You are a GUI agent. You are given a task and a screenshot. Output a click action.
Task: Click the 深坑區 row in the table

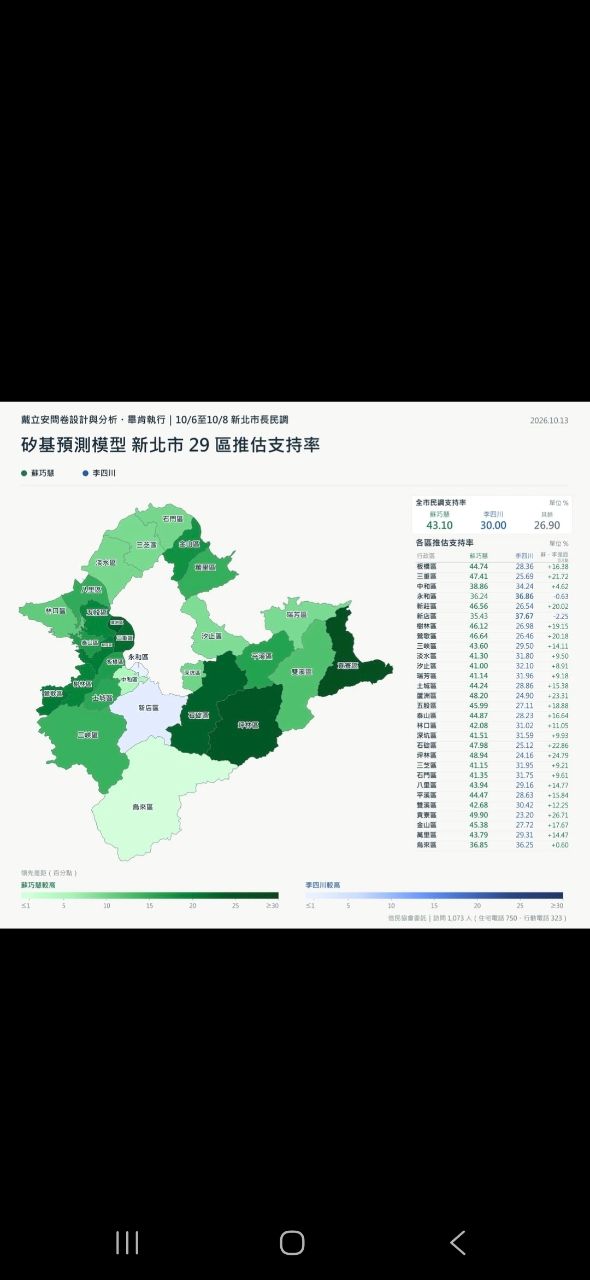point(492,735)
